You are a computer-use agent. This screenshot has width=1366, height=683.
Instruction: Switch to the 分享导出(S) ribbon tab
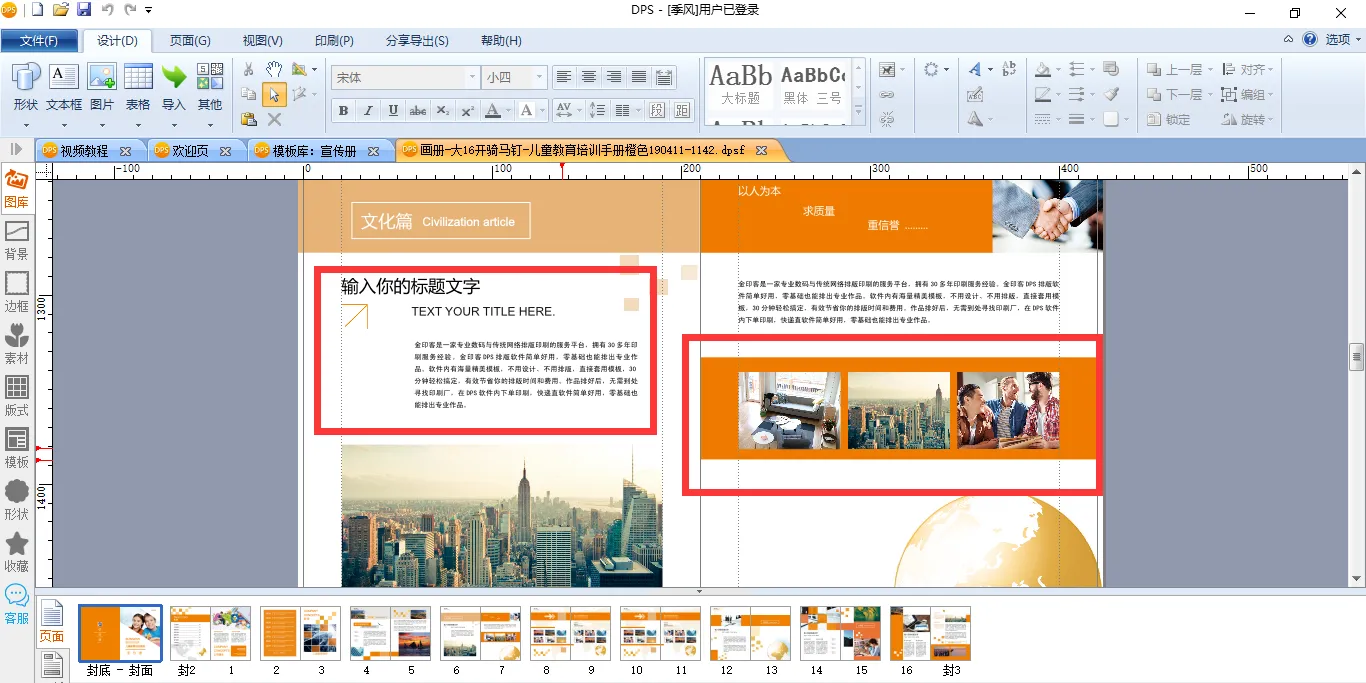[418, 41]
